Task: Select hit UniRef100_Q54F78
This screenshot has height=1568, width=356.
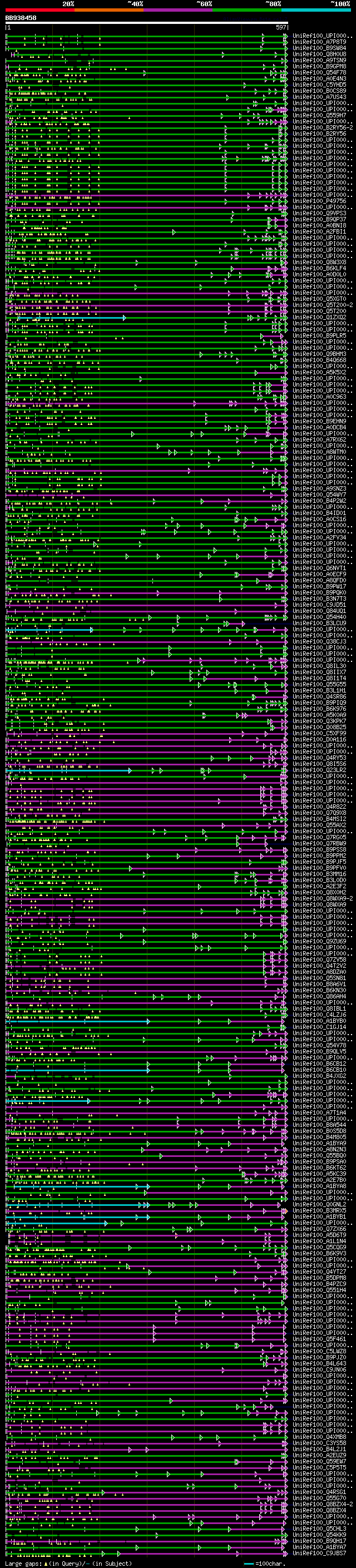Action: click(319, 72)
